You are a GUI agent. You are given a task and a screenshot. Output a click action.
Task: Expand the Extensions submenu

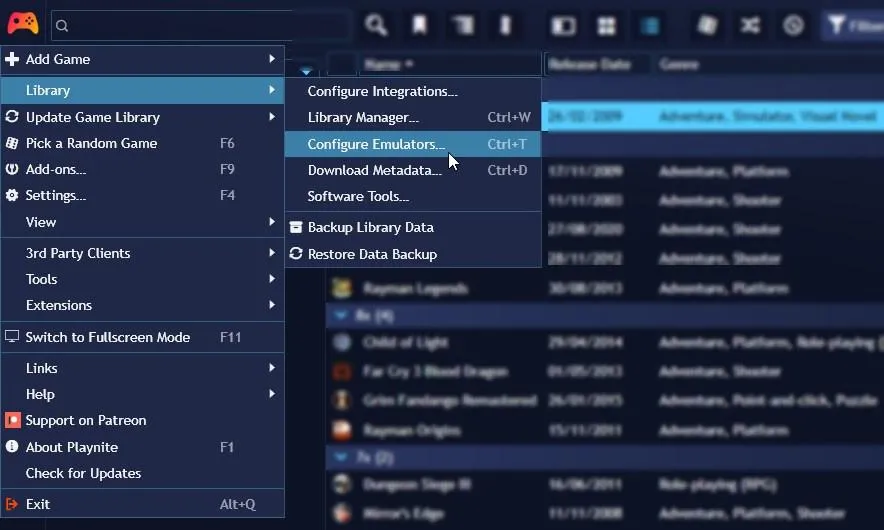tap(142, 305)
